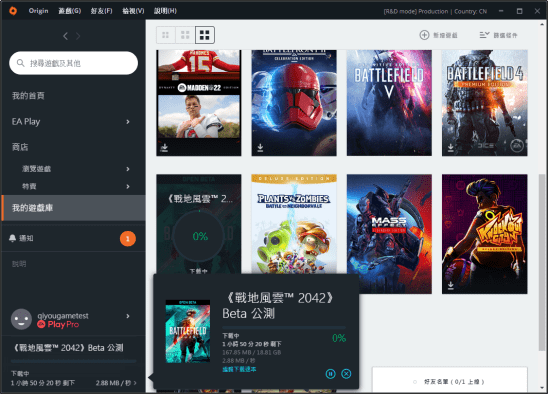Switch to medium grid view
This screenshot has height=394, width=548.
pos(185,35)
